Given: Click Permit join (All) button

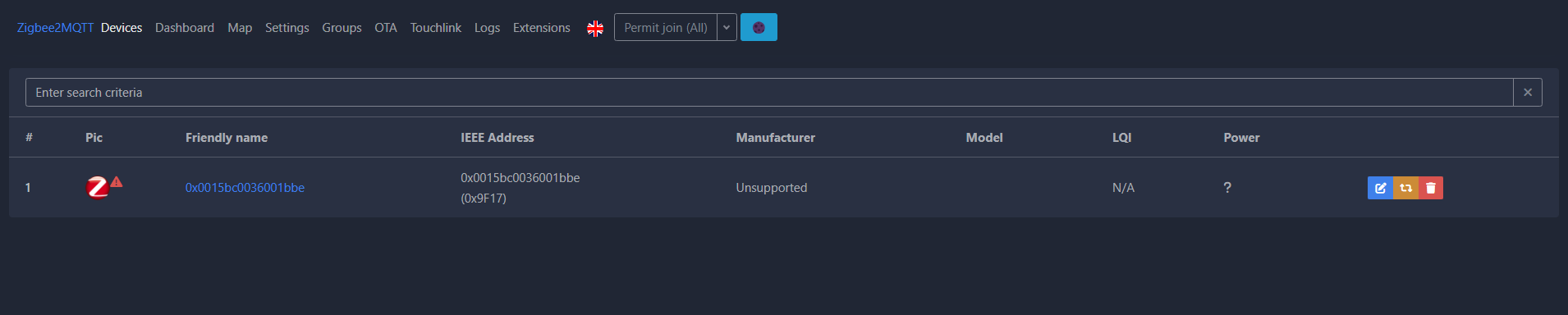Looking at the screenshot, I should pyautogui.click(x=666, y=27).
